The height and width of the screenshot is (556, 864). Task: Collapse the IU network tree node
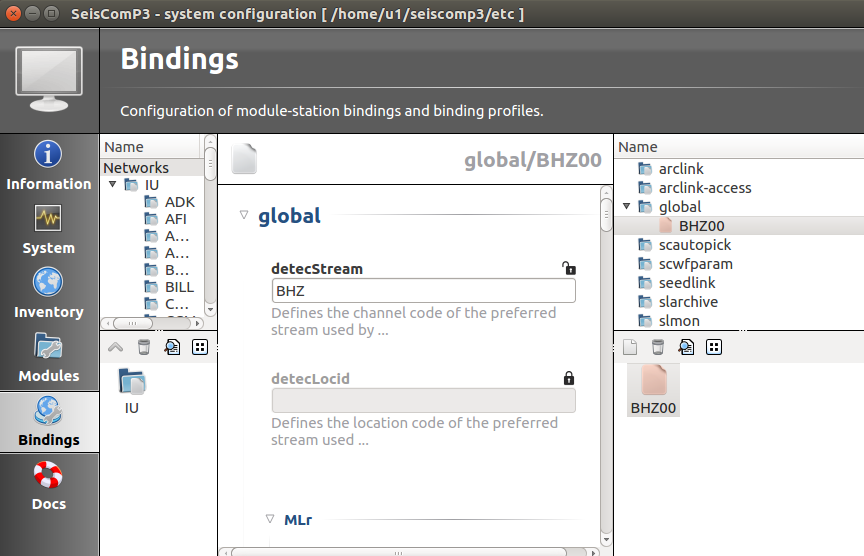(112, 185)
